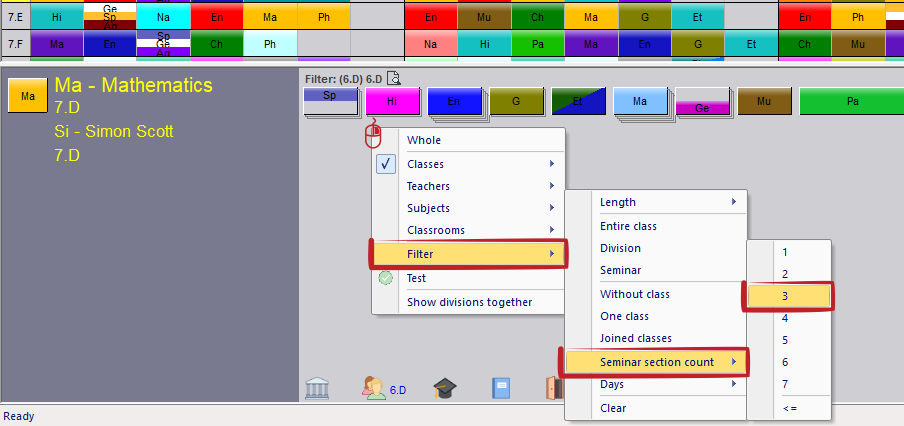
Task: Click the graduation cap teachers icon
Action: [x=445, y=389]
